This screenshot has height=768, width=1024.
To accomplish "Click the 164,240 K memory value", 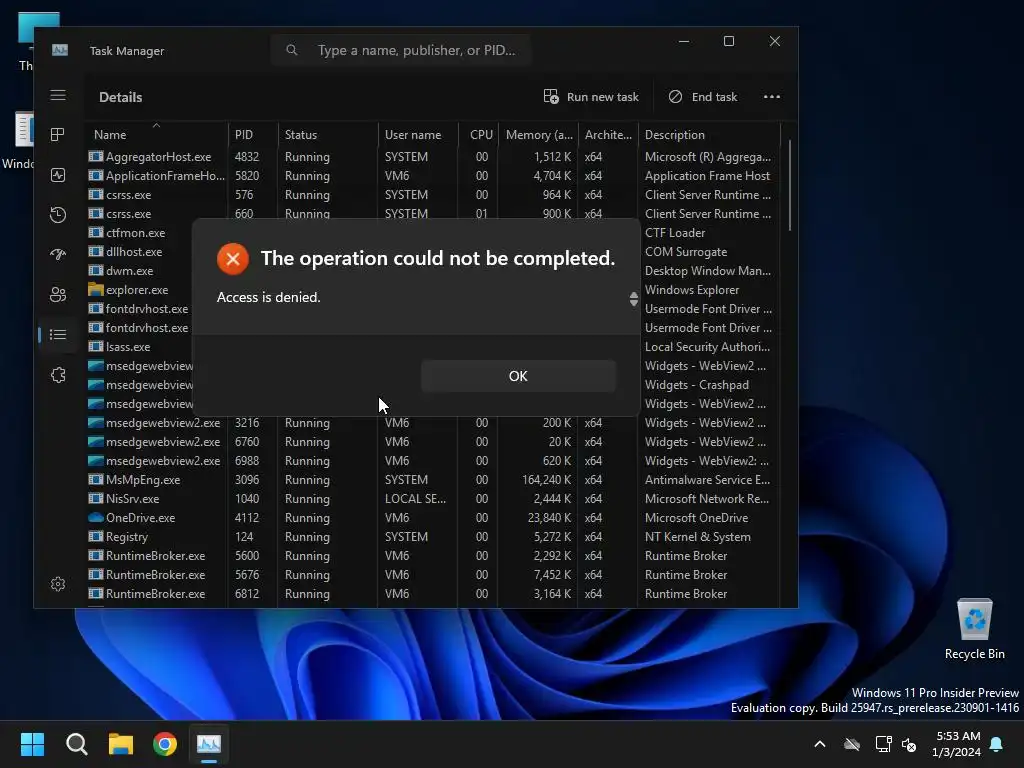I will coord(546,479).
